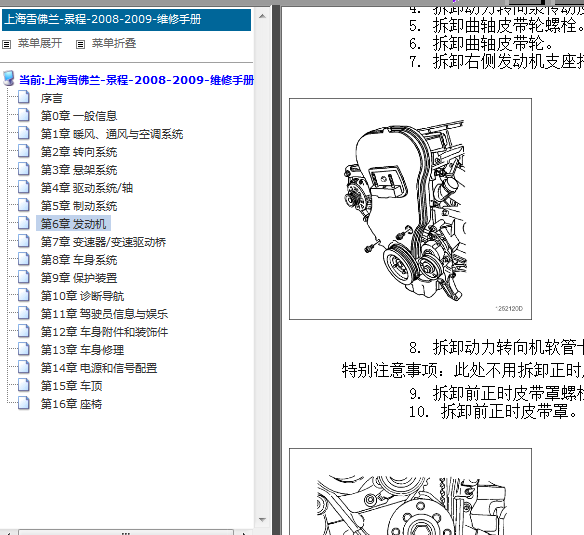Open 第11章 驾驶员信息与娱乐
Screen dimensions: 584x535
click(x=104, y=314)
